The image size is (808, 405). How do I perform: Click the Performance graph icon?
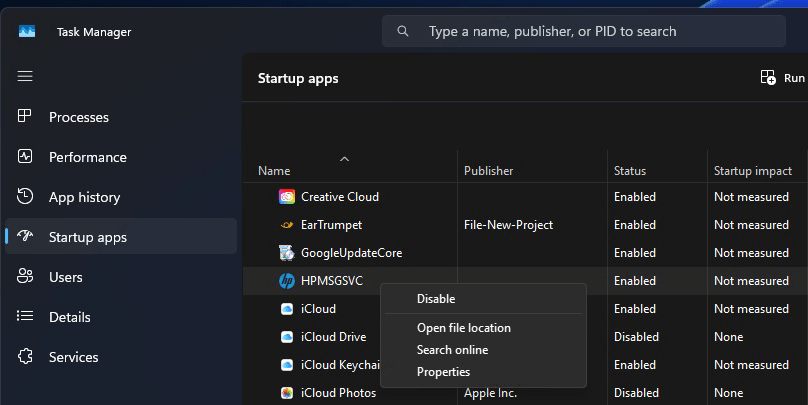(25, 156)
